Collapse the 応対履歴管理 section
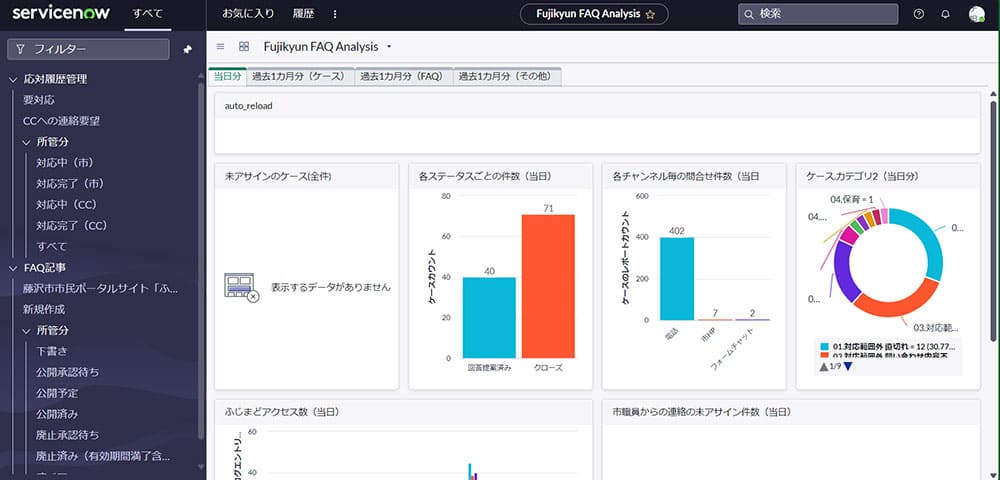Image resolution: width=1000 pixels, height=480 pixels. [14, 80]
